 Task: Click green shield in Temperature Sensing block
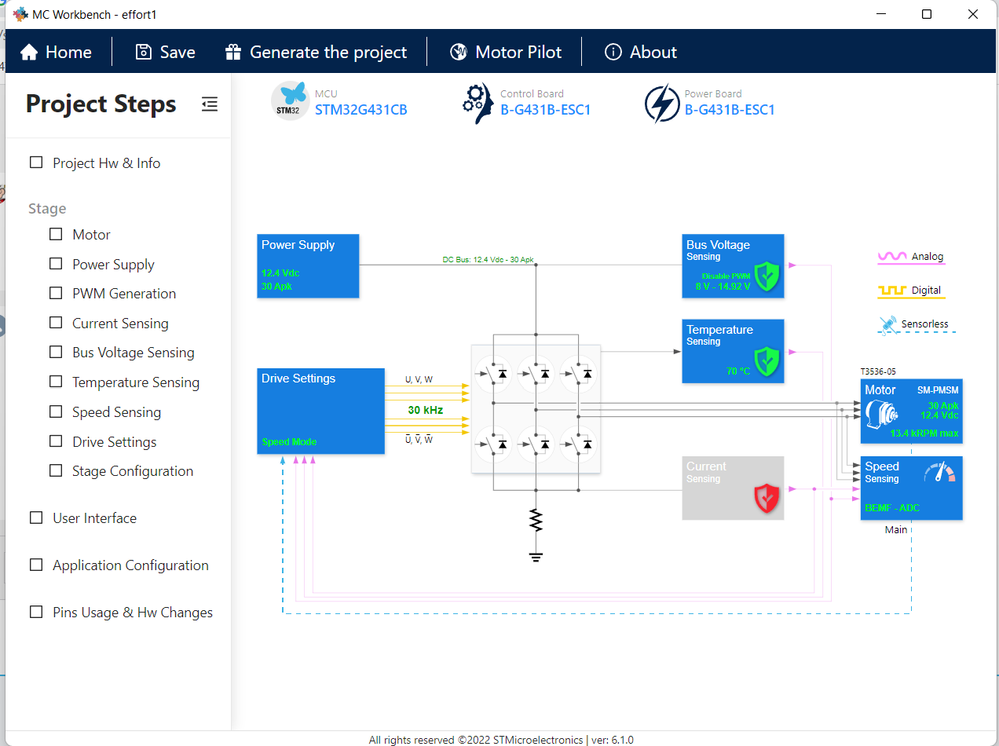click(767, 362)
